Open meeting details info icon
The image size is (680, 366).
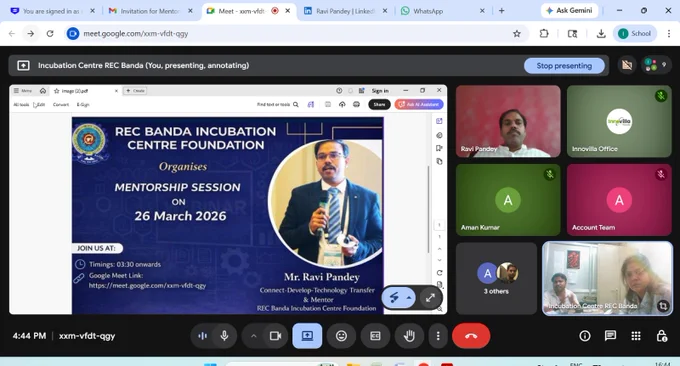click(x=585, y=336)
